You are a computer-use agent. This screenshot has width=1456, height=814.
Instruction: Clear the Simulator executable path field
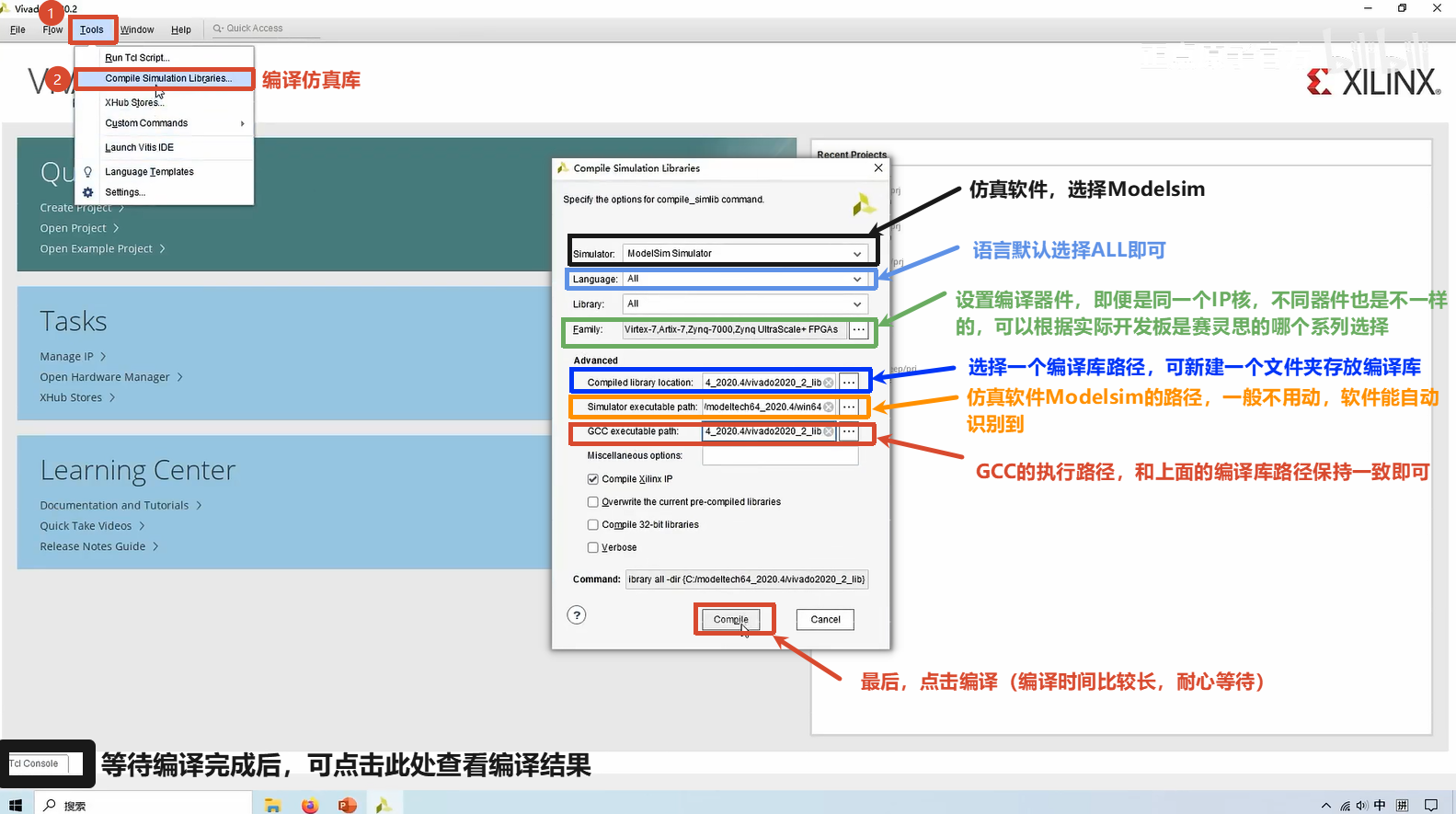(x=829, y=407)
